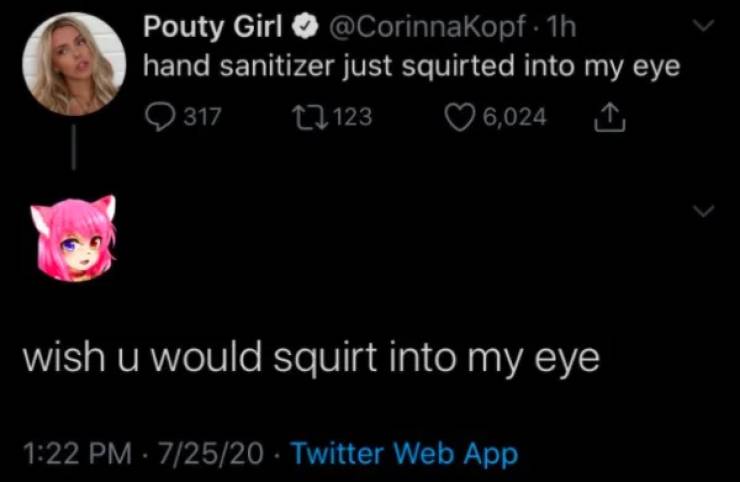Click the retweet arrows icon
This screenshot has height=482, width=740.
pos(304,116)
